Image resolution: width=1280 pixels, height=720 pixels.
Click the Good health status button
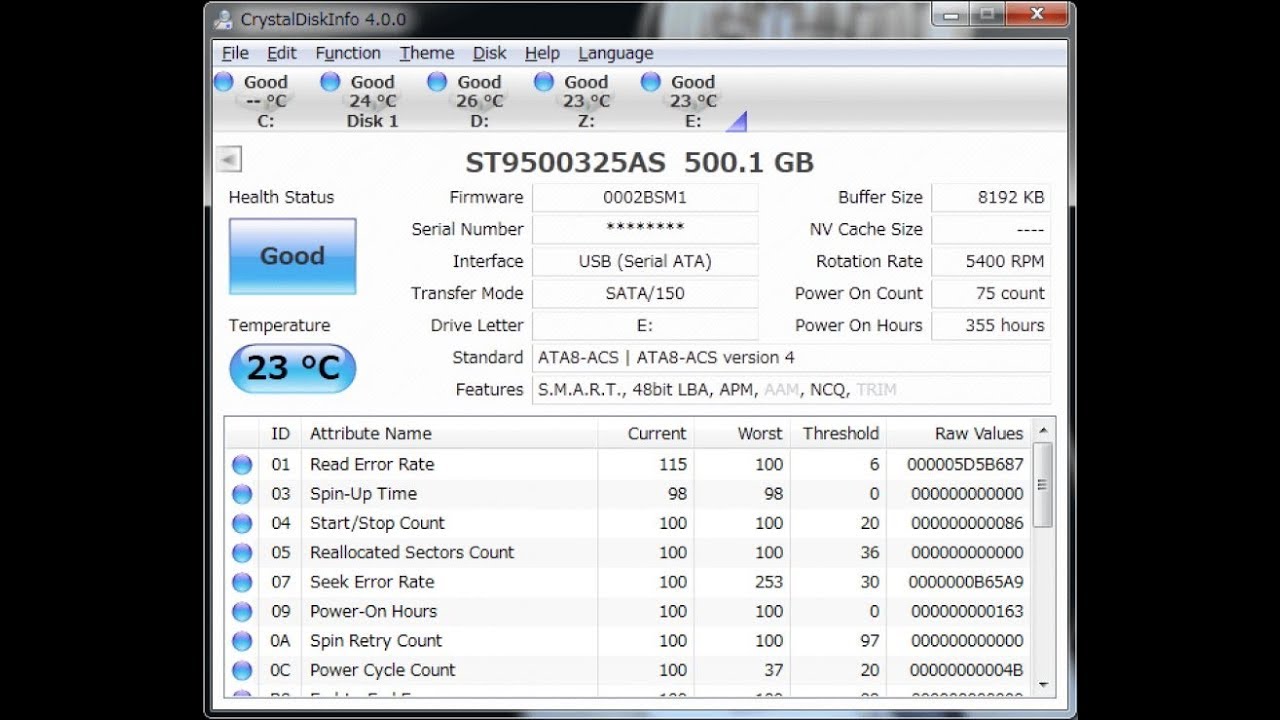pyautogui.click(x=292, y=256)
